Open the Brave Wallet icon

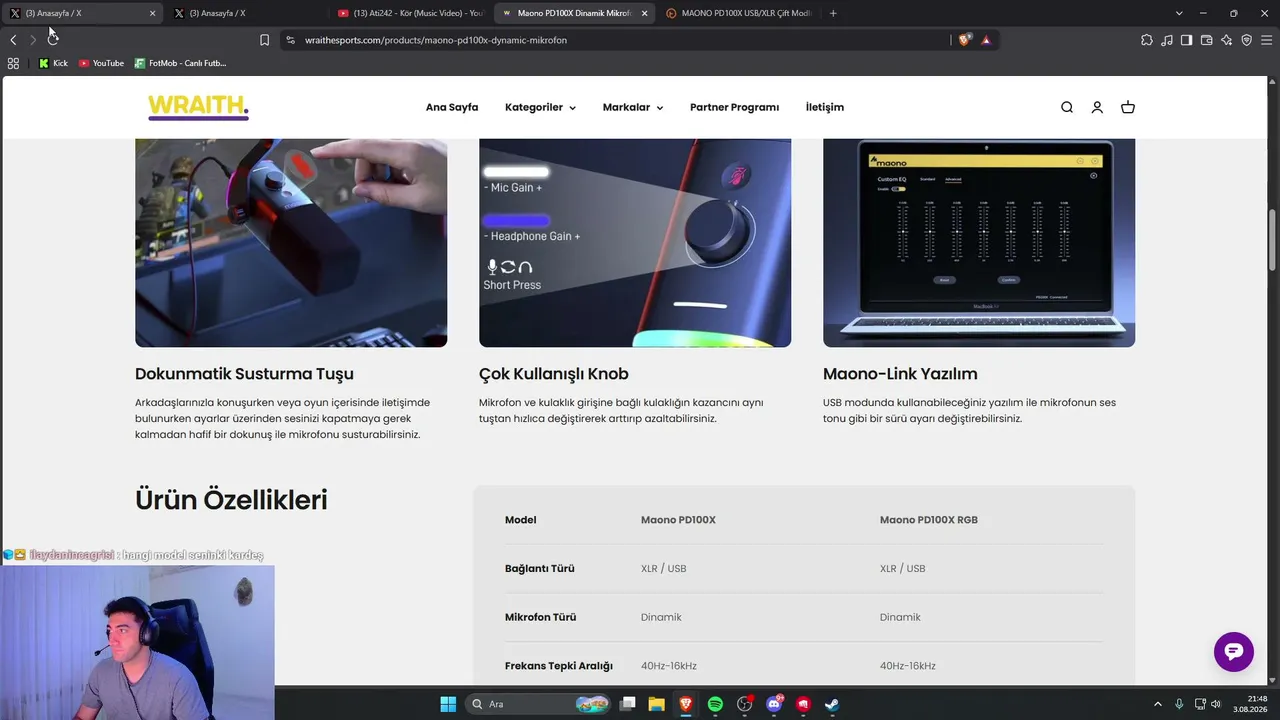coord(1206,40)
